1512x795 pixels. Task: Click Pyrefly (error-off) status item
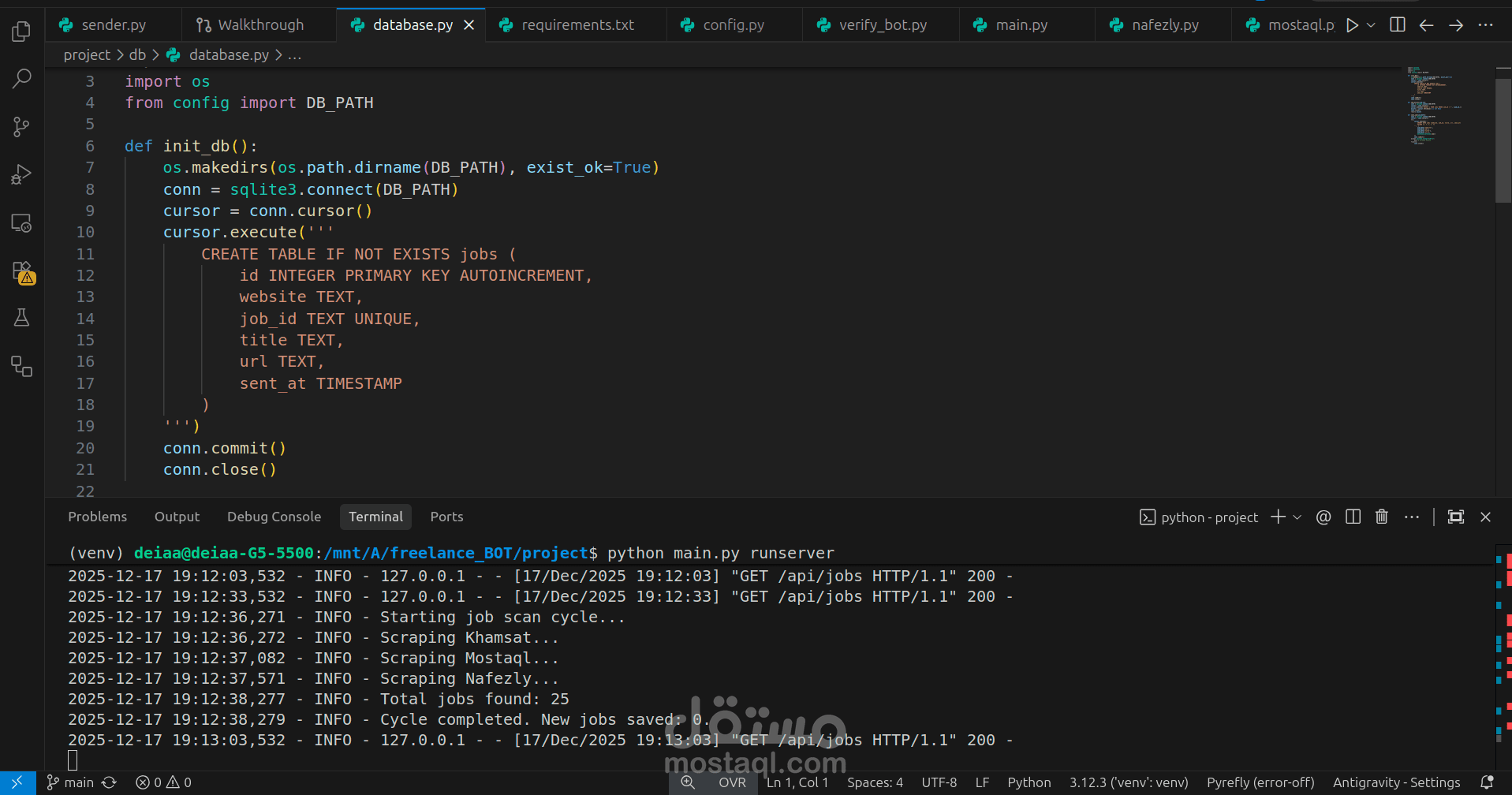tap(1260, 782)
